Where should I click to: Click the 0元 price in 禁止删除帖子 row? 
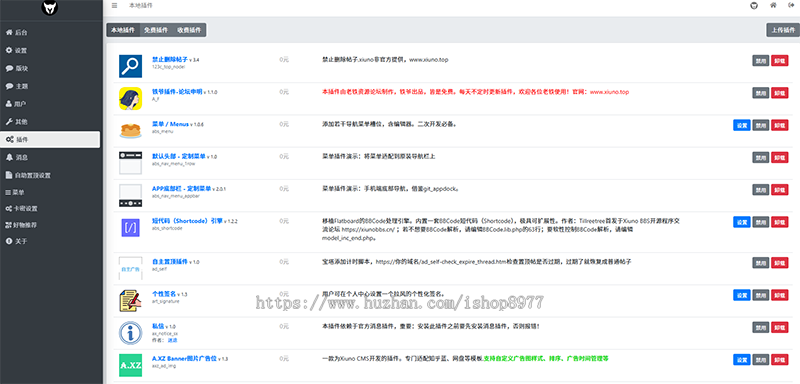pos(284,60)
